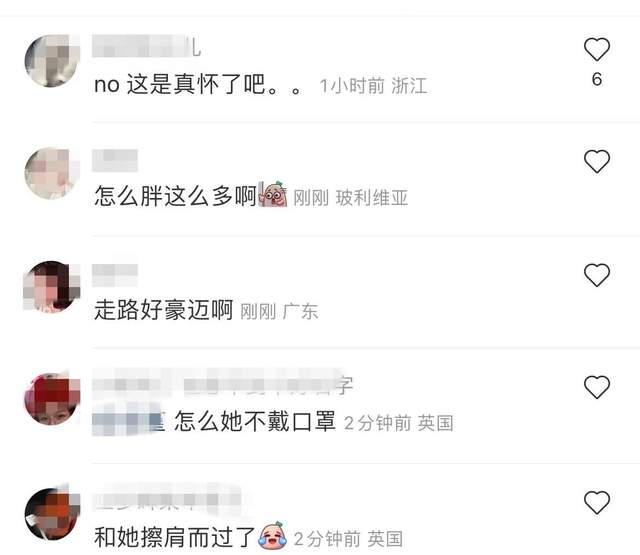
Task: Reply to comment "no 这是真怀了吧。。"
Action: pos(198,85)
